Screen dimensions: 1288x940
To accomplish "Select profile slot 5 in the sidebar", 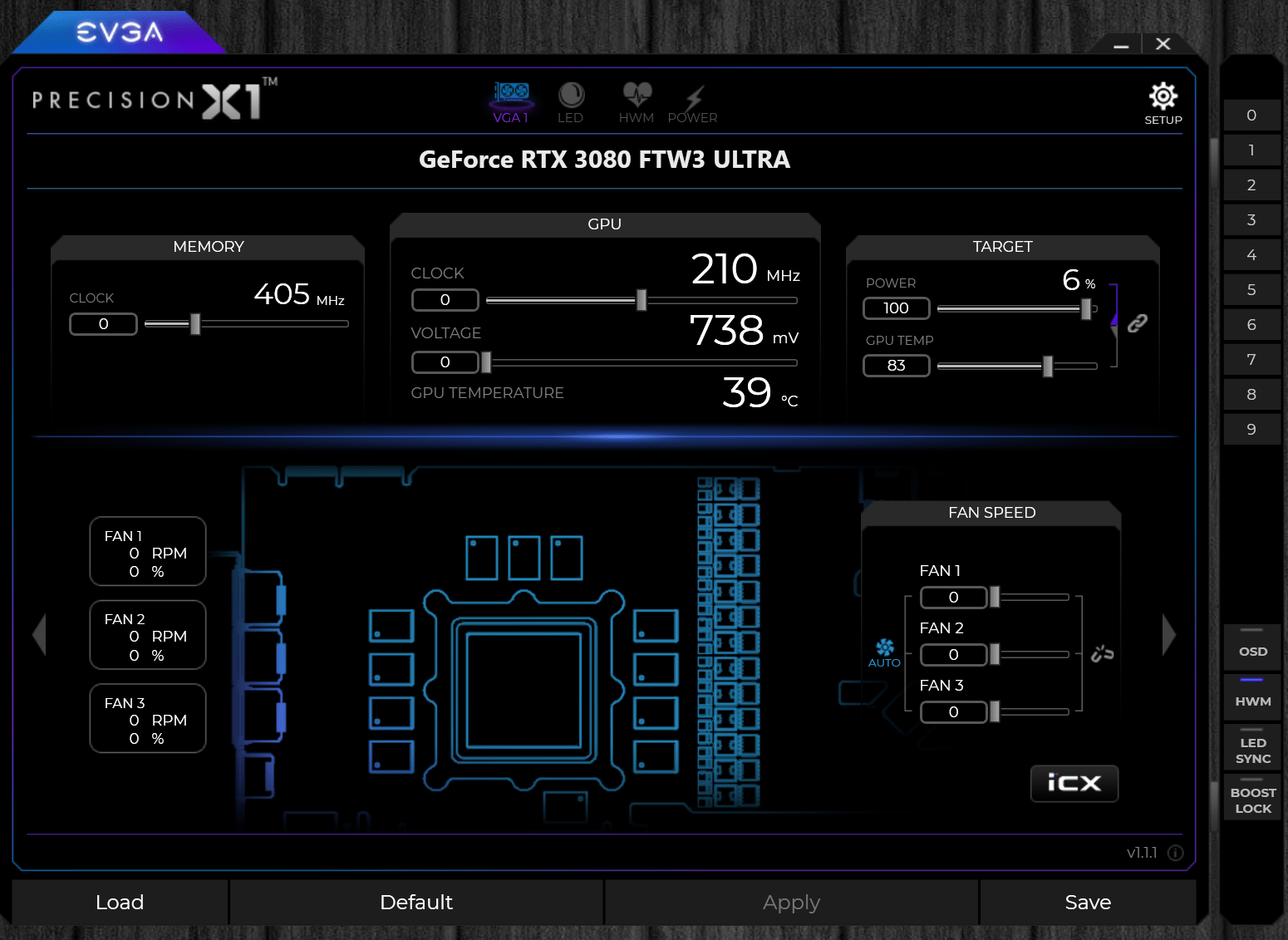I will click(x=1251, y=289).
